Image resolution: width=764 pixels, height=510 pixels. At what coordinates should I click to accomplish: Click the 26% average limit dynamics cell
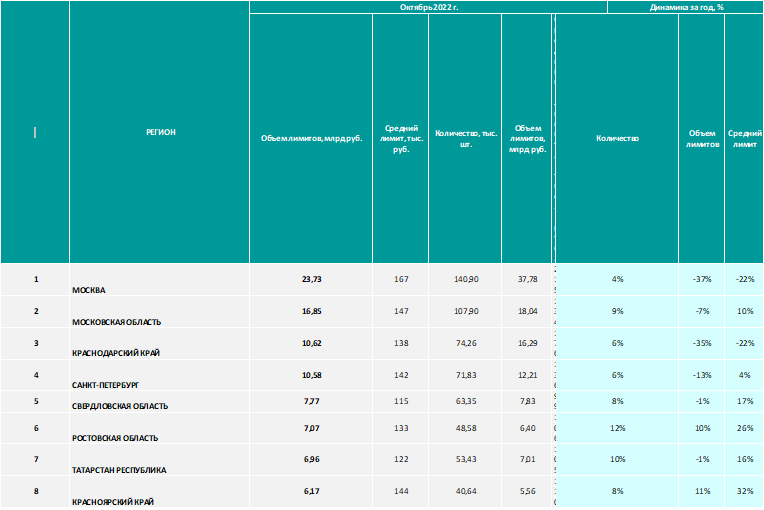744,428
